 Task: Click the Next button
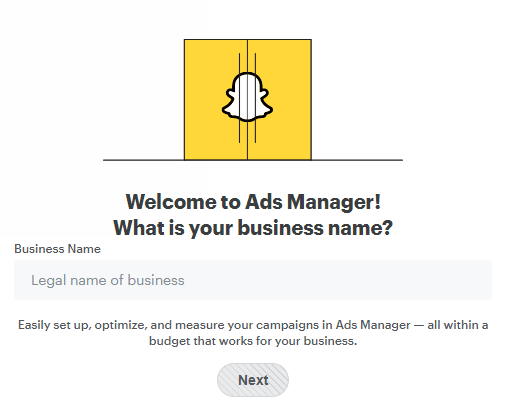coord(253,380)
